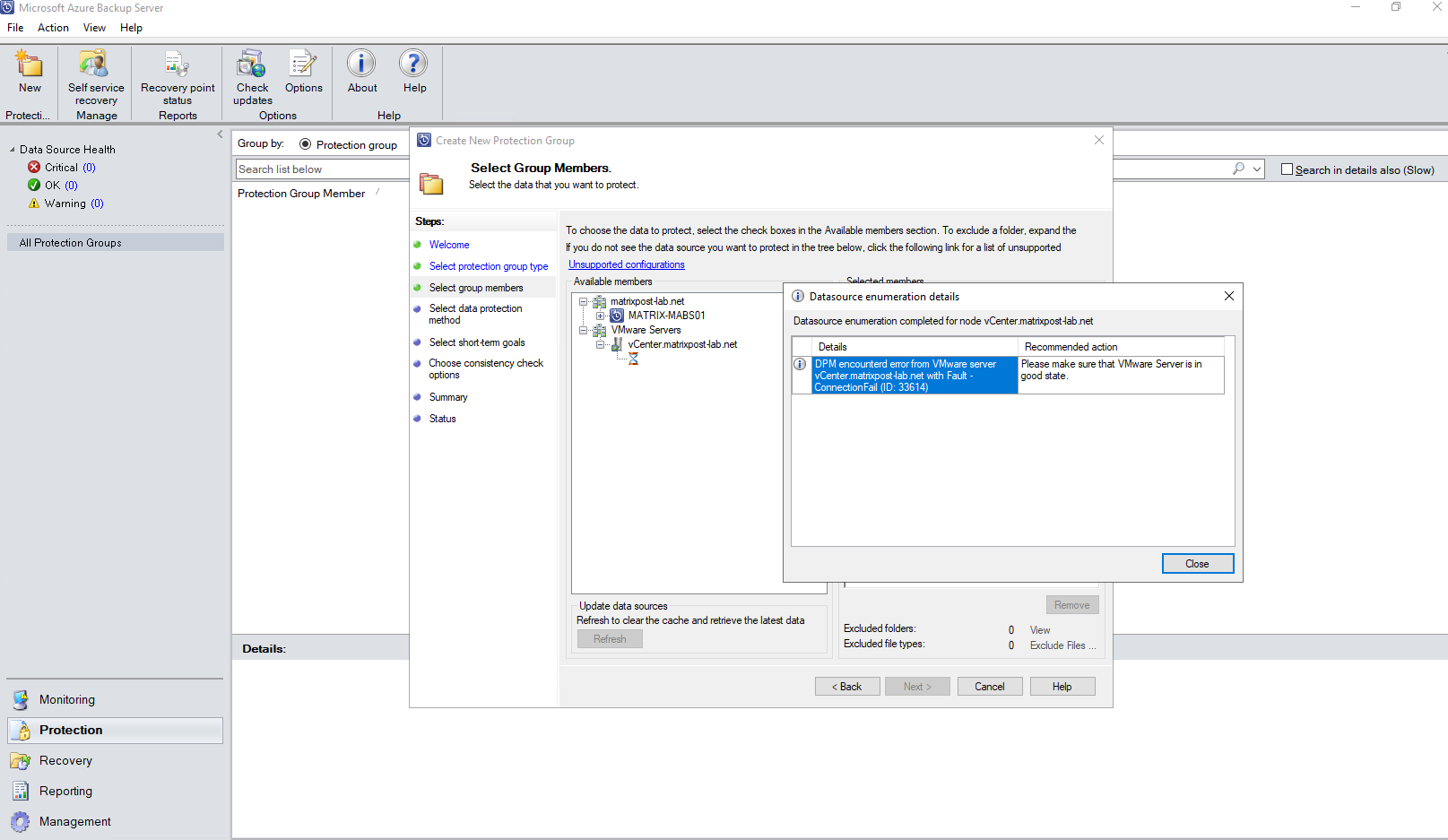
Task: Click Check updates toolbar icon
Action: [252, 64]
